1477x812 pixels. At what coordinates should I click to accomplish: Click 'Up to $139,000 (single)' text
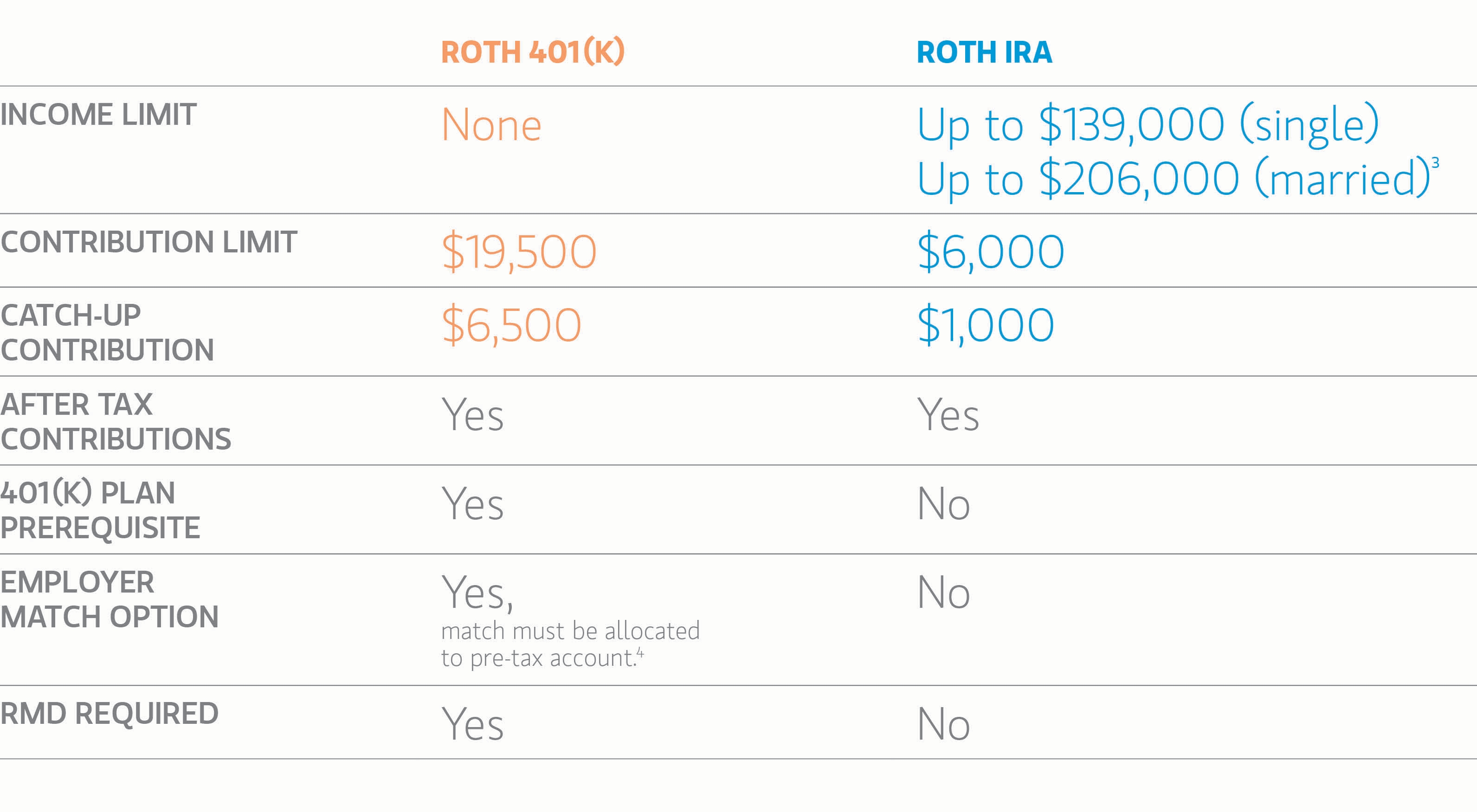(x=1148, y=125)
